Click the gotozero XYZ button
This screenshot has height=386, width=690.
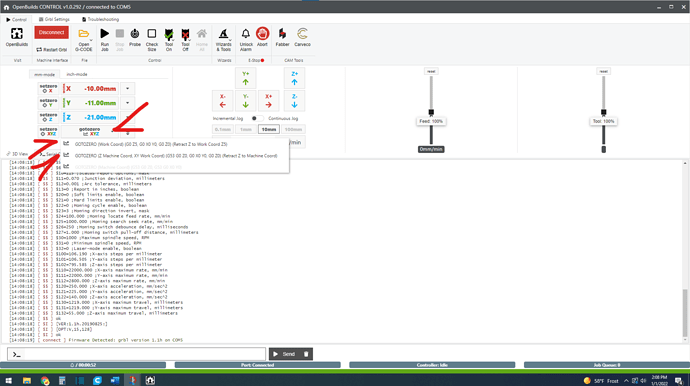pos(89,132)
